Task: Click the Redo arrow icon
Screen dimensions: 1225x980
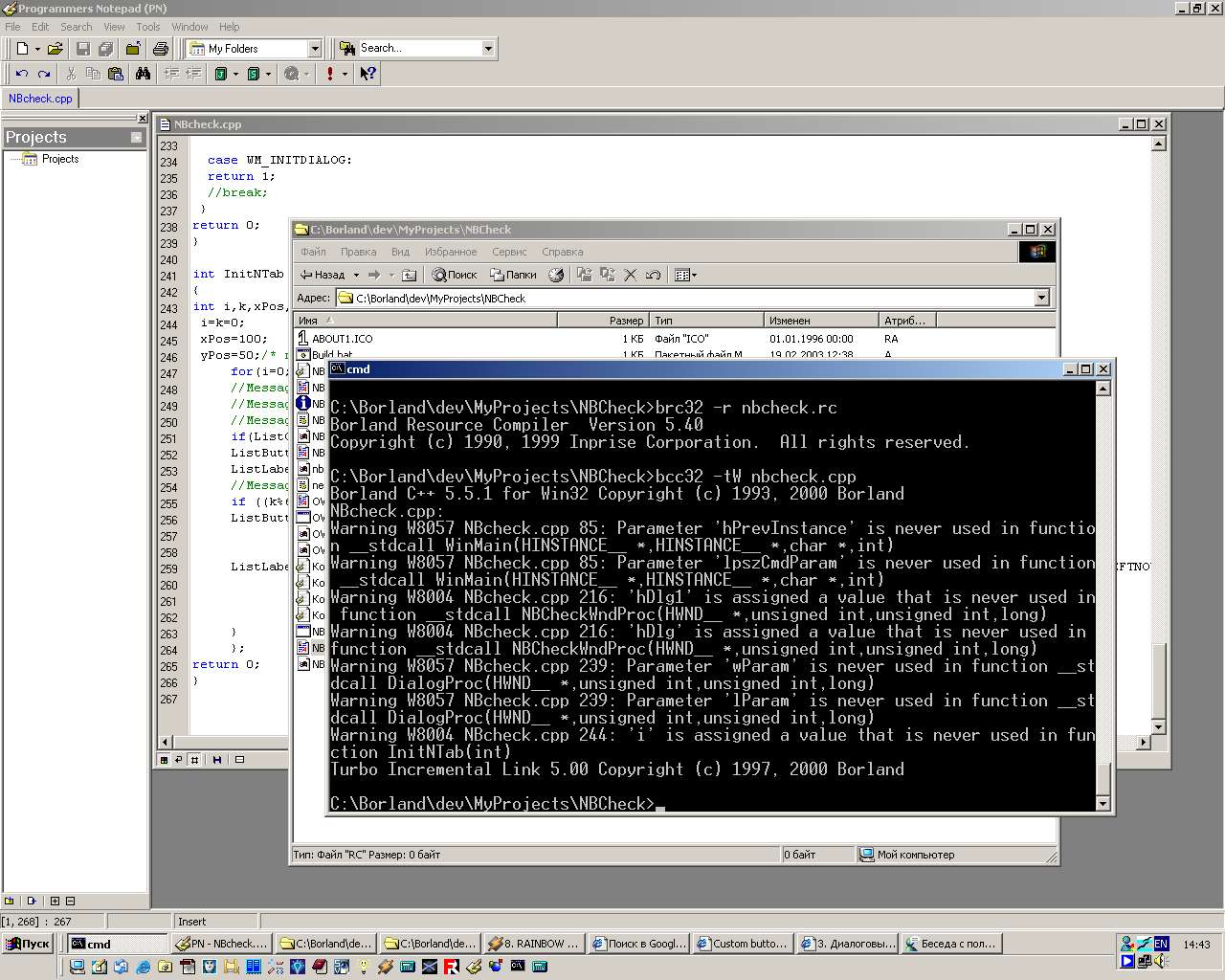Action: 44,74
